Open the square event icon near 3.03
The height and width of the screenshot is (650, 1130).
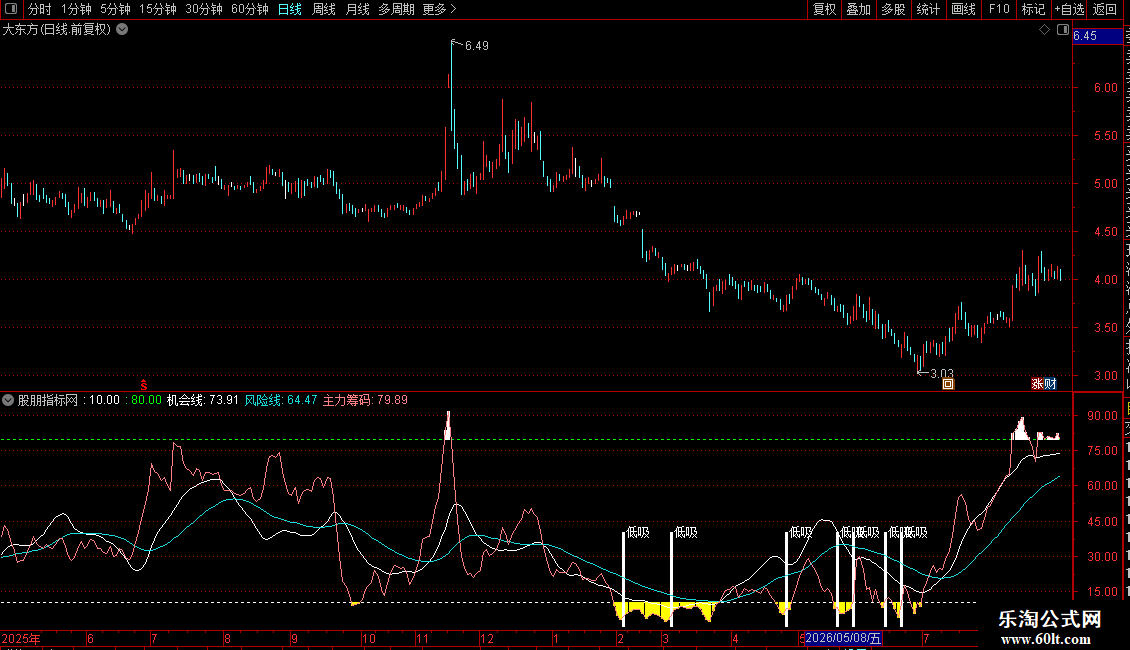948,384
